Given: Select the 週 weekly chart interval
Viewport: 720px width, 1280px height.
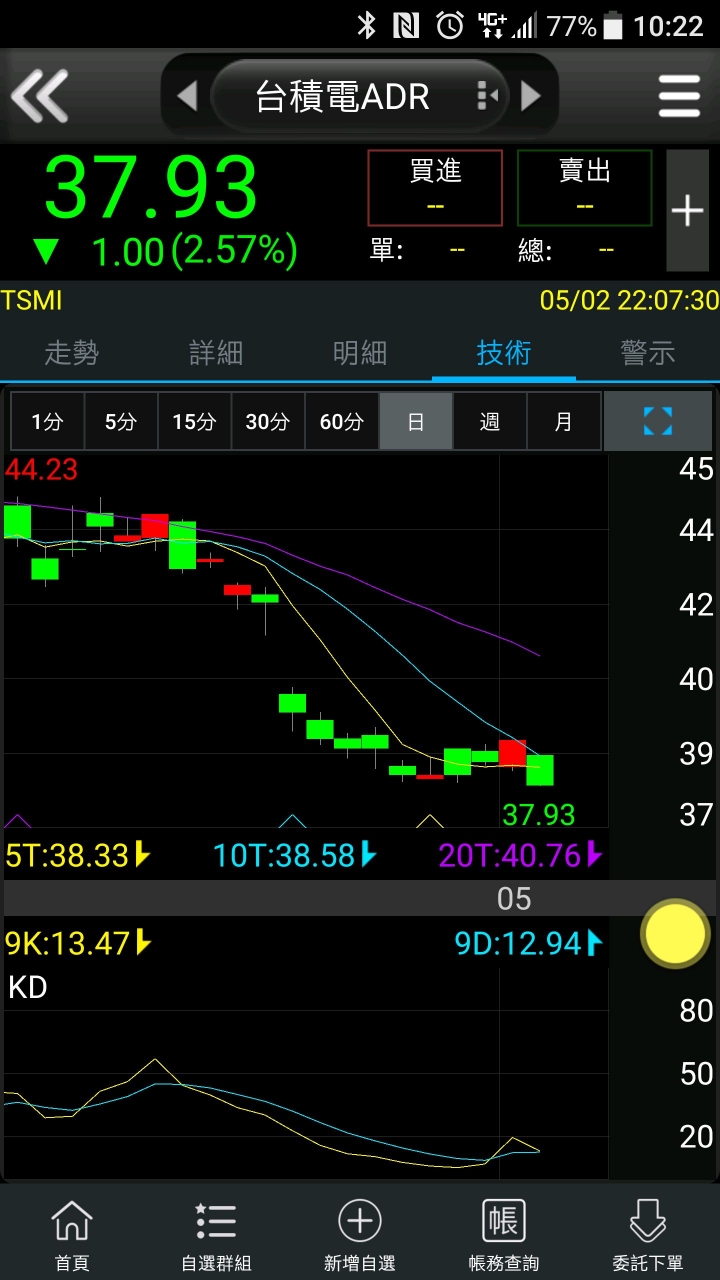Looking at the screenshot, I should 490,421.
